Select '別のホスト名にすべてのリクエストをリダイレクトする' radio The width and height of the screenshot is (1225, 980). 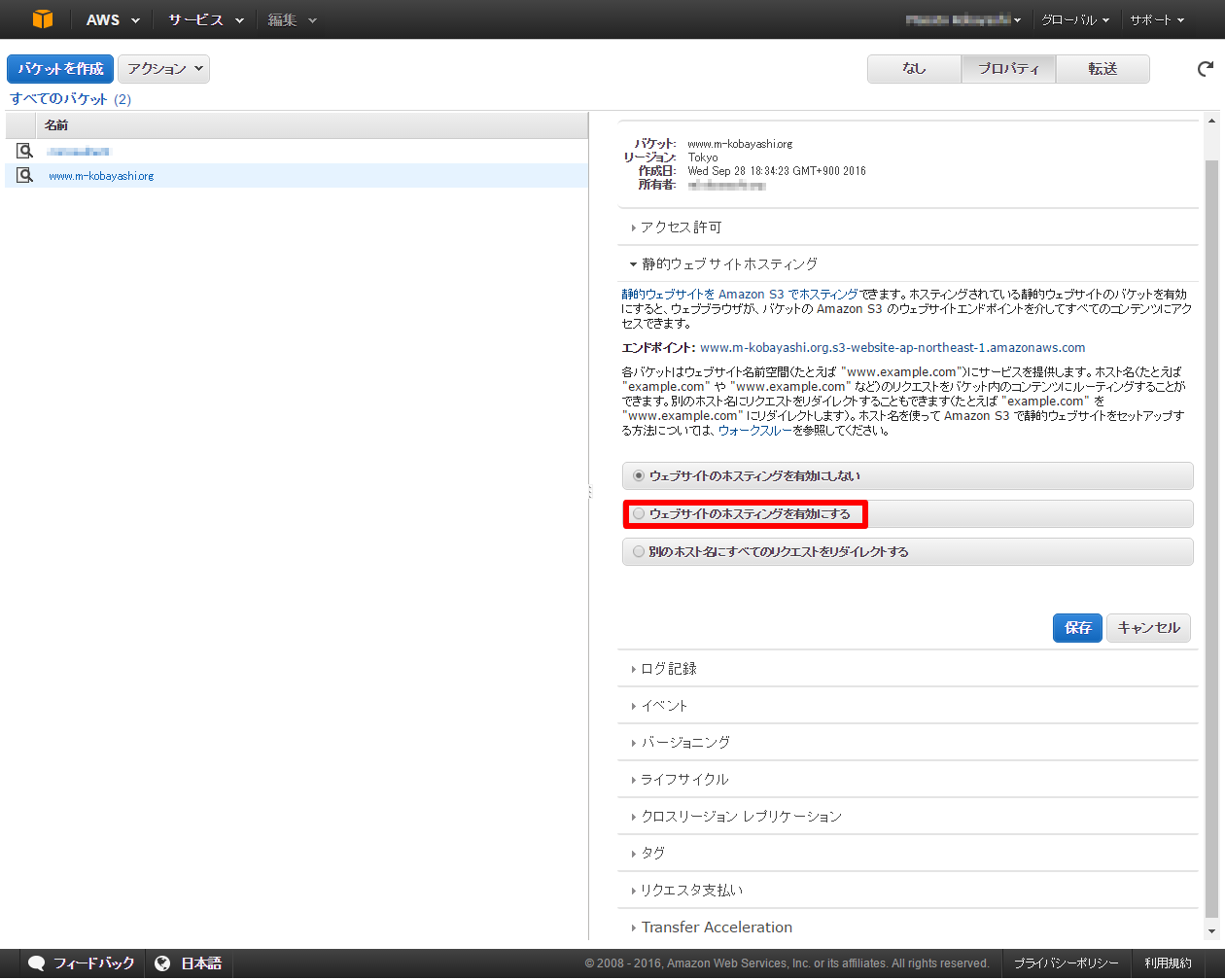pyautogui.click(x=639, y=551)
